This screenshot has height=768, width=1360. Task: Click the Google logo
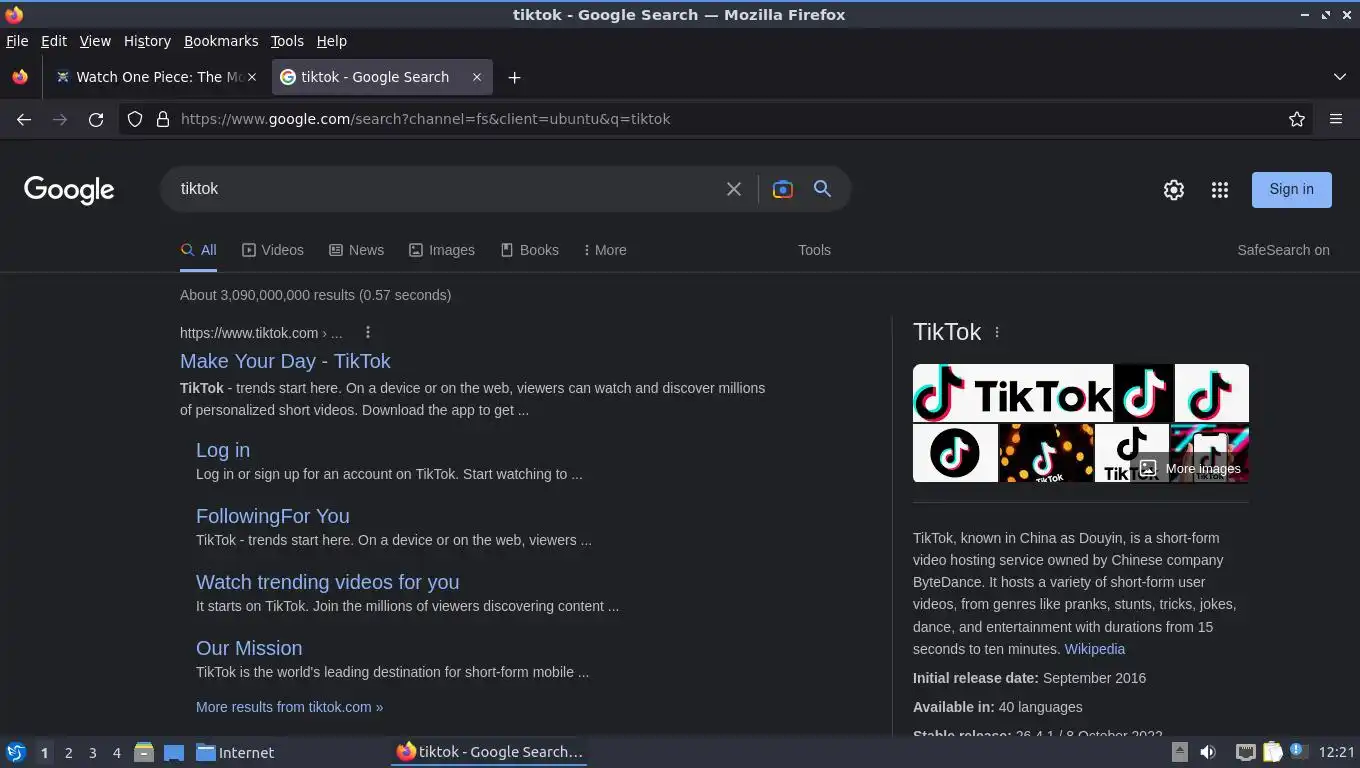point(69,190)
